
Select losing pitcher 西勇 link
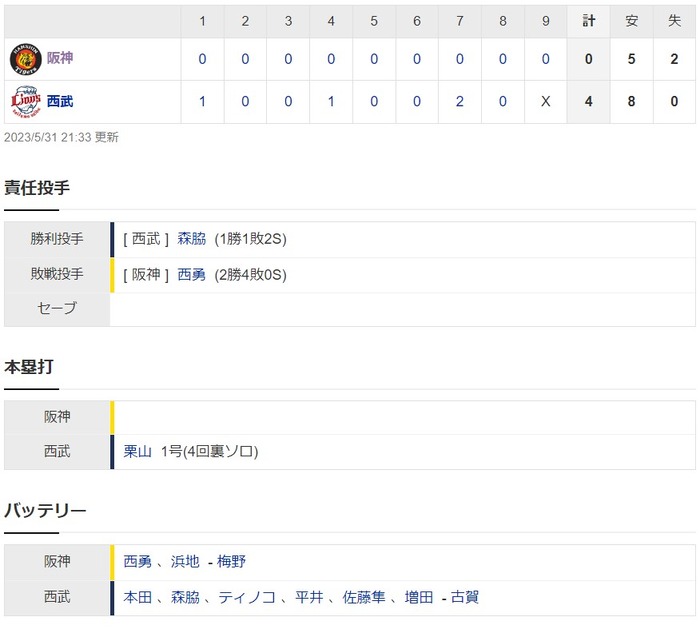click(x=192, y=275)
